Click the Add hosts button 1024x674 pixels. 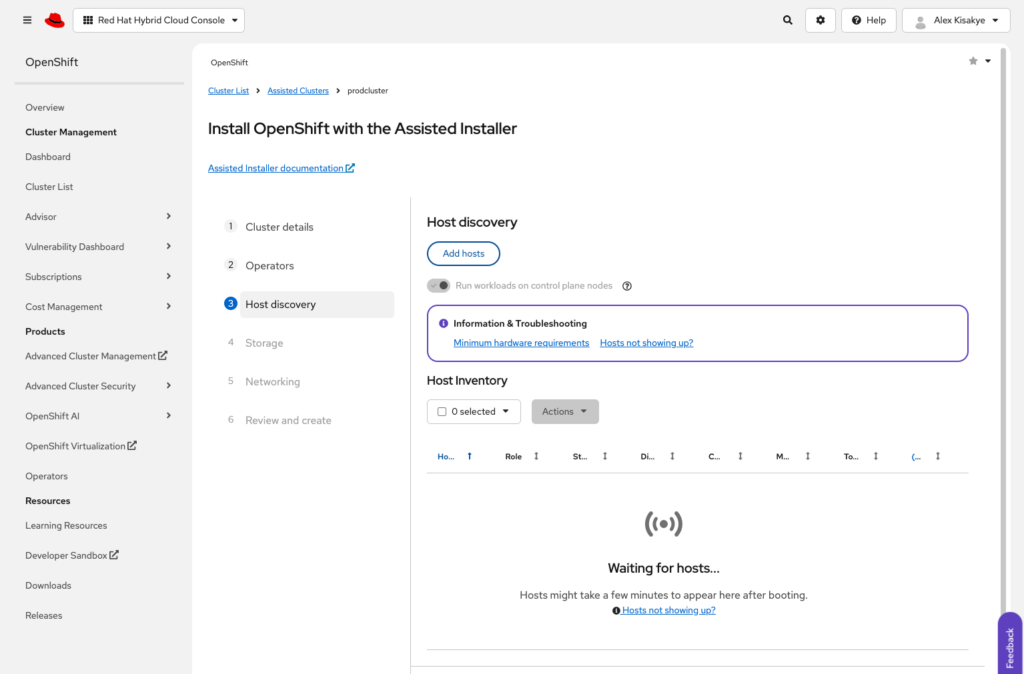tap(463, 254)
